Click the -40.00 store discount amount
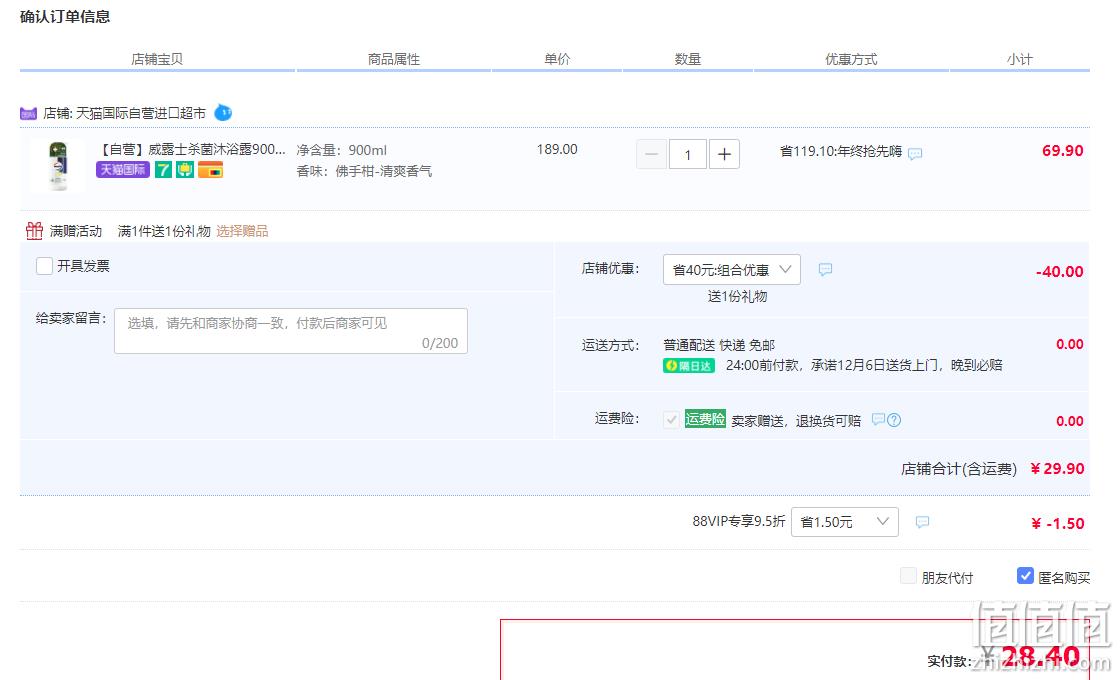 (1059, 271)
